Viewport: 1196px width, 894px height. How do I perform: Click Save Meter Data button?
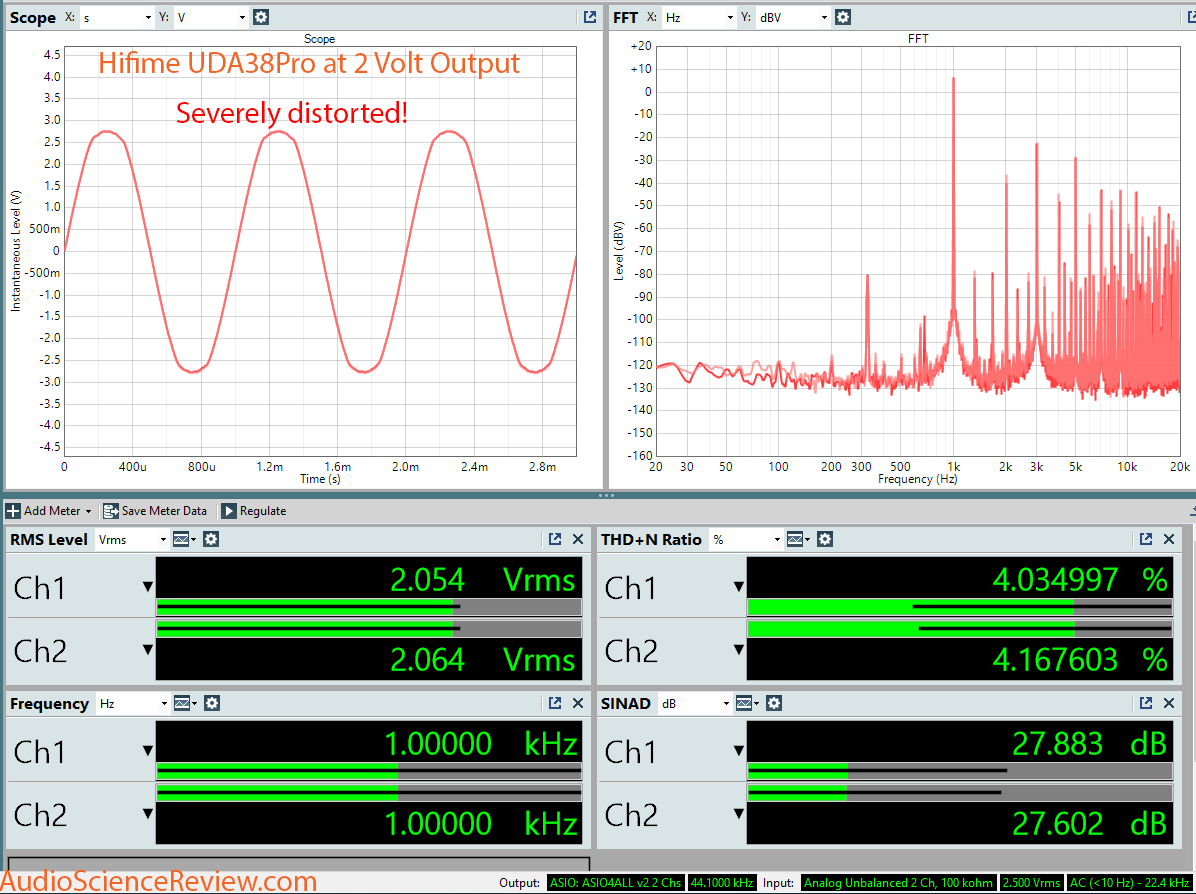click(156, 511)
